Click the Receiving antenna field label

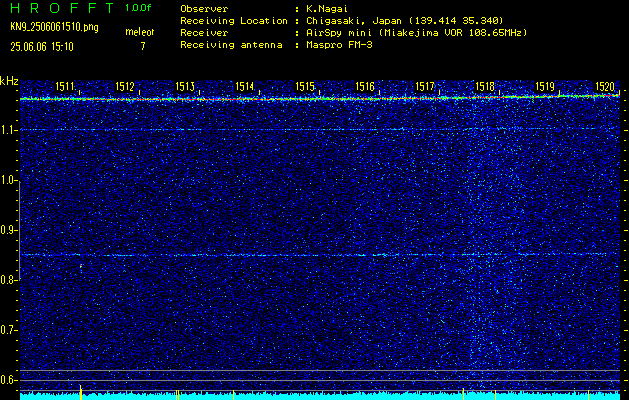tap(231, 45)
